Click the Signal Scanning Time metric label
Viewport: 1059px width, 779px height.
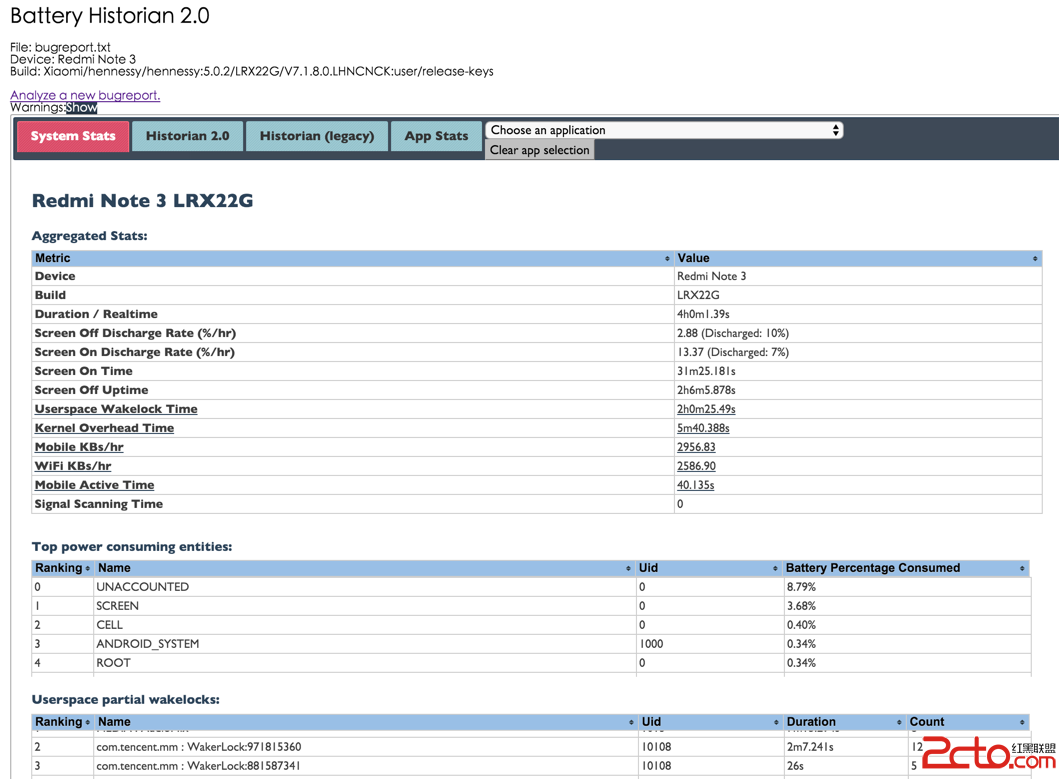pyautogui.click(x=99, y=504)
